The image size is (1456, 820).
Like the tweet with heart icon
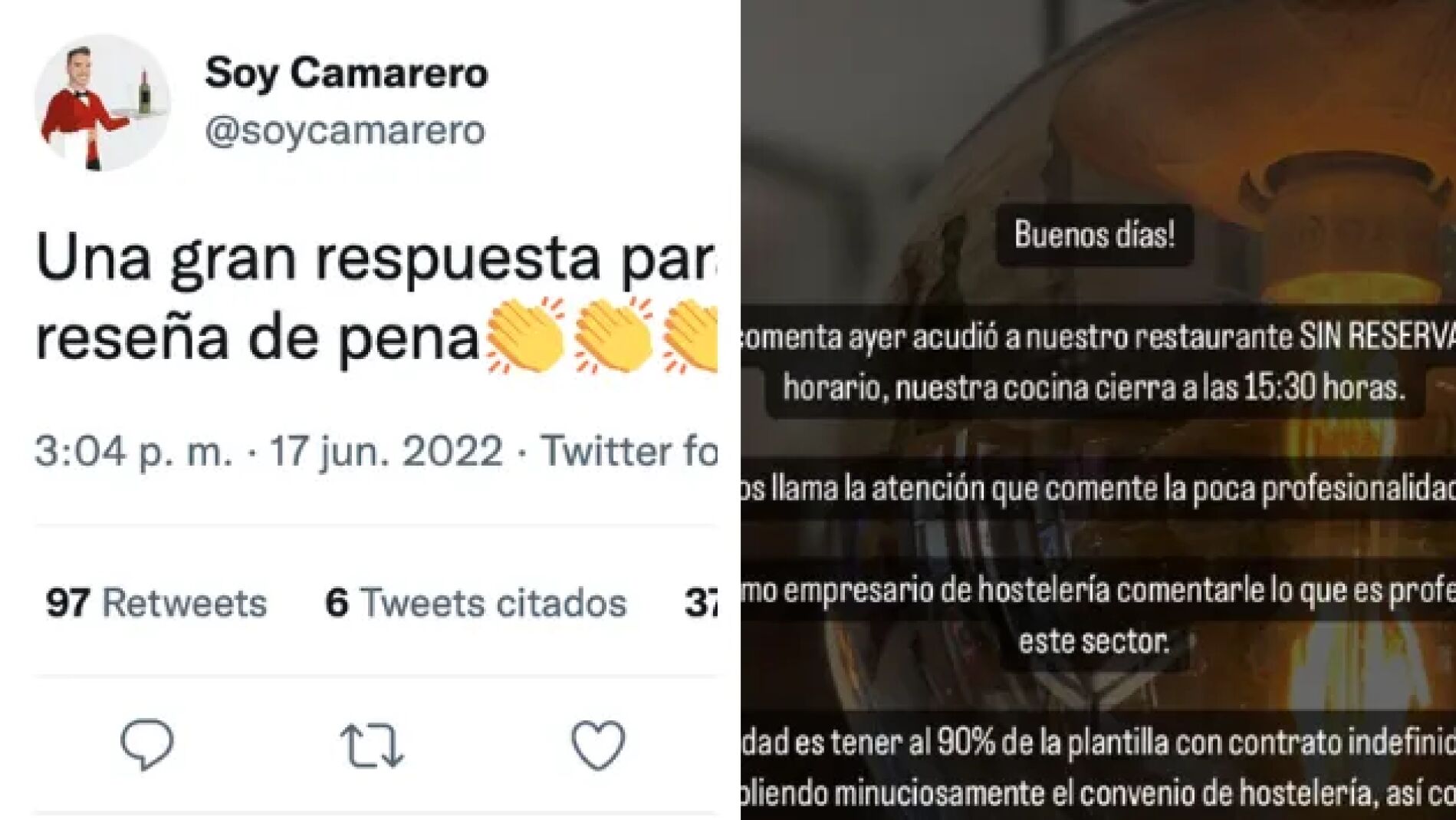(x=598, y=745)
